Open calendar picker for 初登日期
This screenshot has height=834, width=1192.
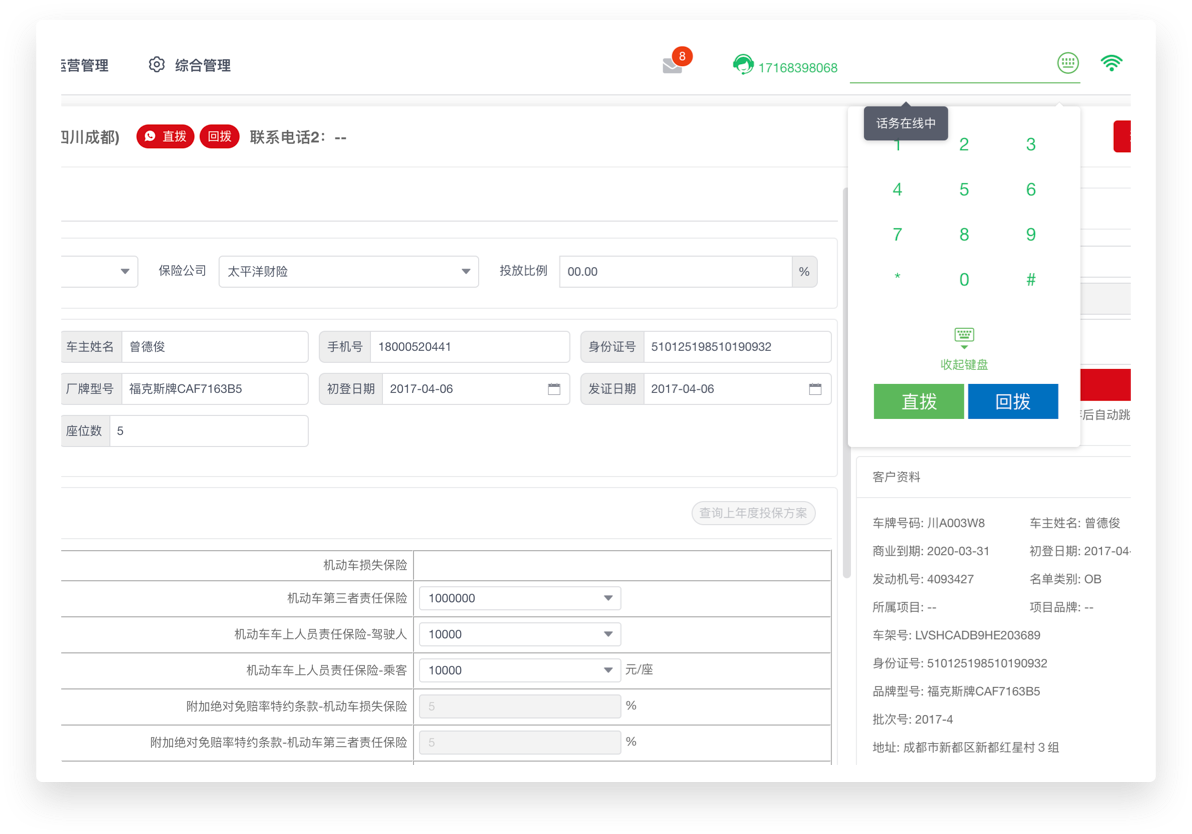554,389
